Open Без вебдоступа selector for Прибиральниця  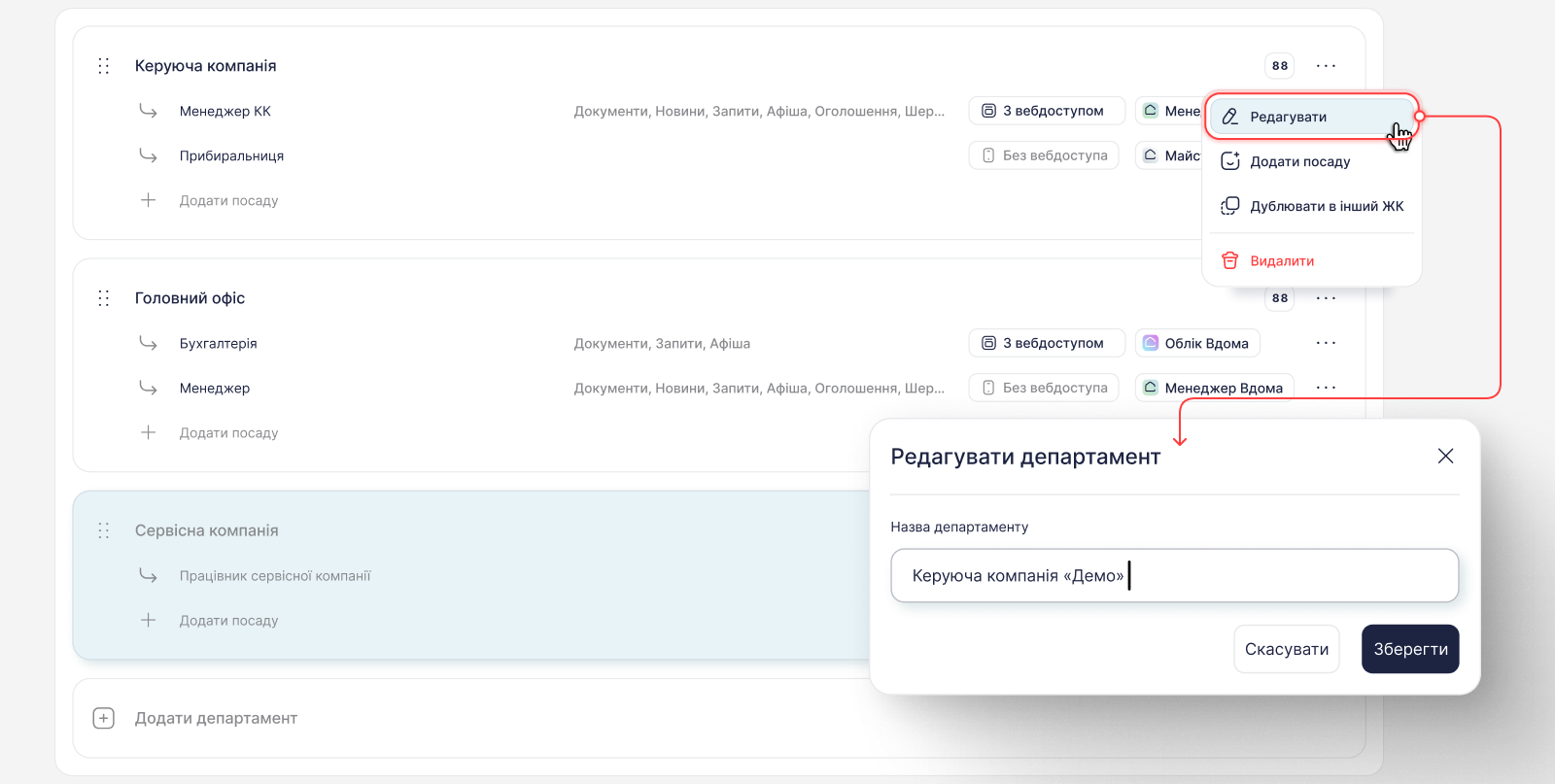1044,155
